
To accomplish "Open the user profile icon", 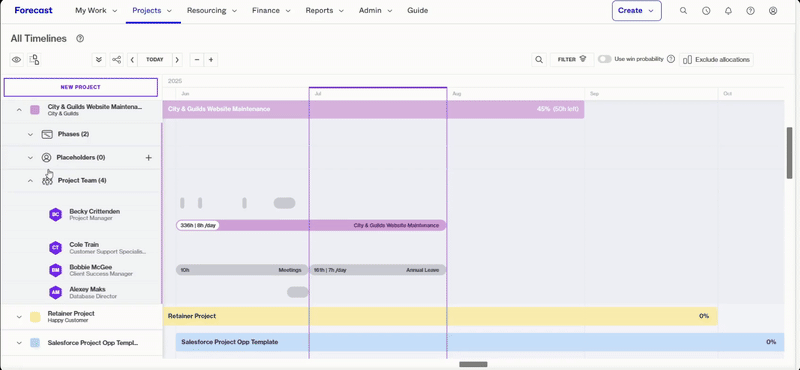I will (x=773, y=10).
